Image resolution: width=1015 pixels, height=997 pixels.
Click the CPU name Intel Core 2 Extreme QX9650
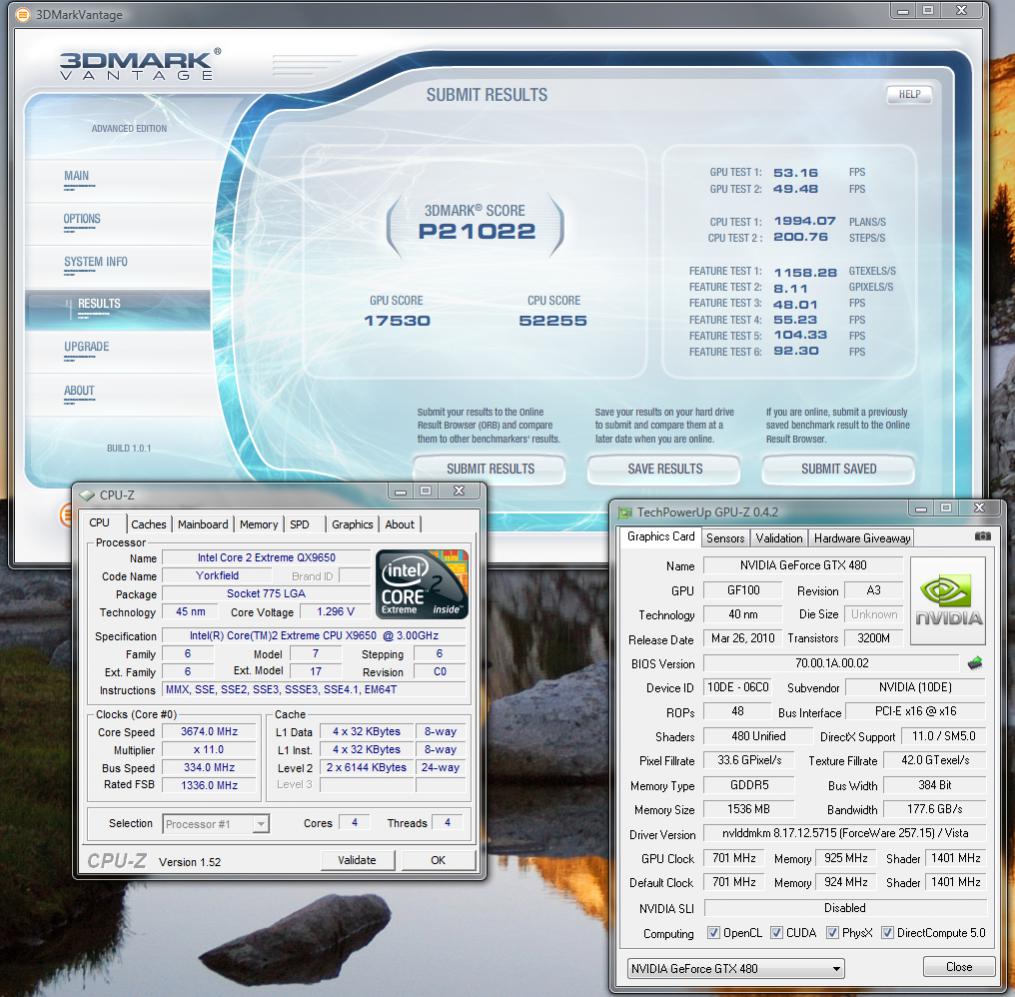point(266,557)
